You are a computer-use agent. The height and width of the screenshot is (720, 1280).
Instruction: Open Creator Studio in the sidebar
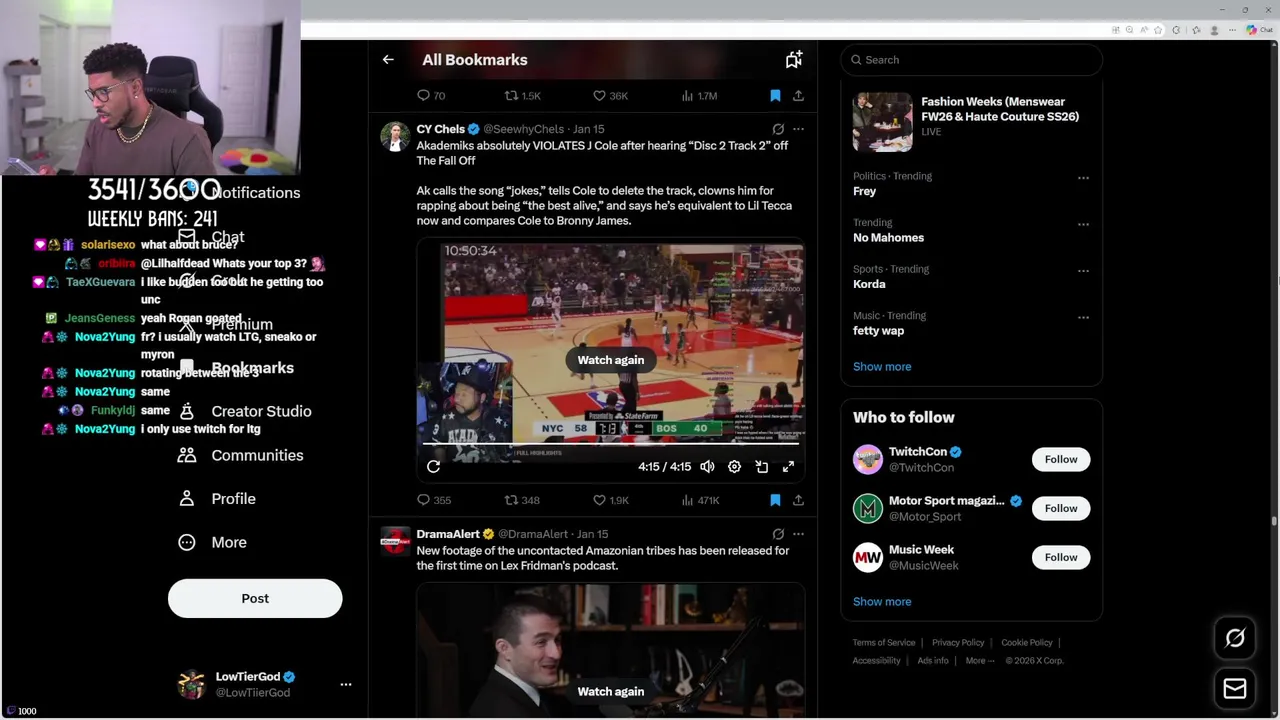pos(245,412)
